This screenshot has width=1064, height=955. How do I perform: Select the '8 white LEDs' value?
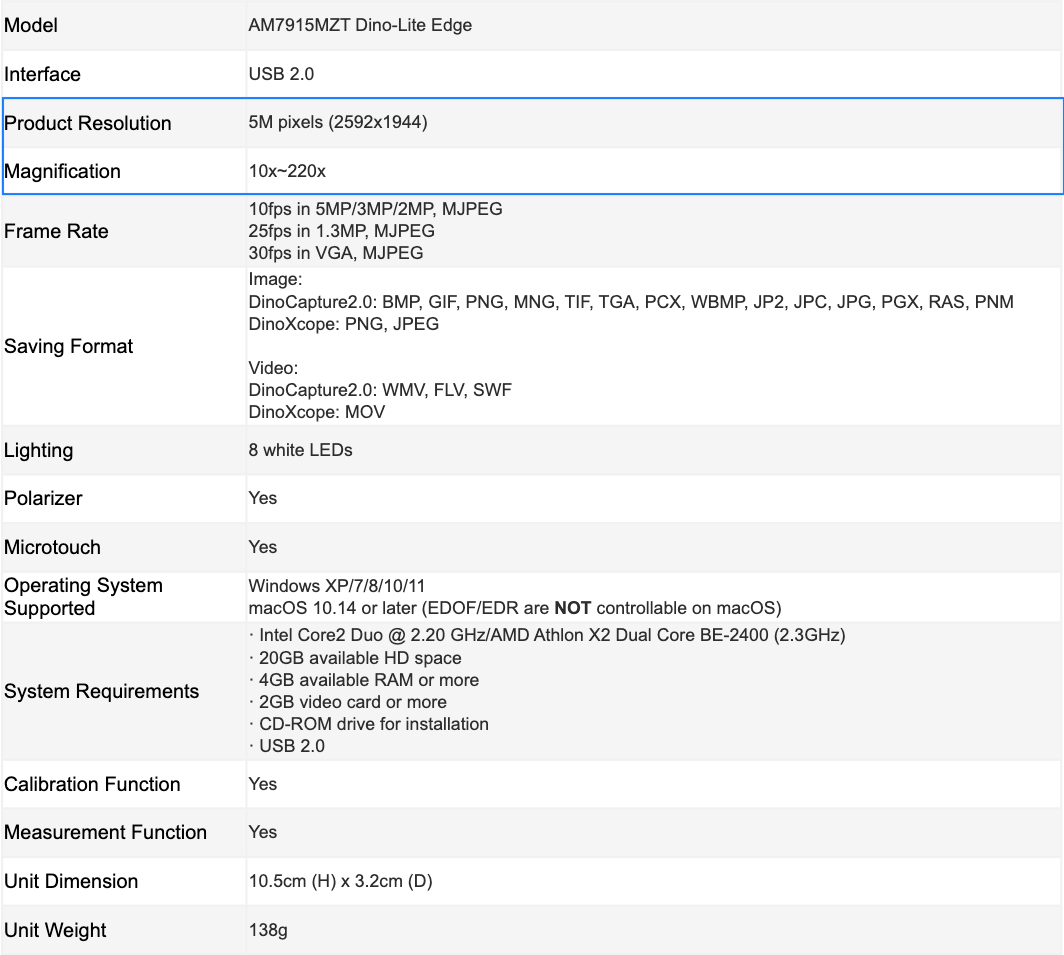[301, 450]
